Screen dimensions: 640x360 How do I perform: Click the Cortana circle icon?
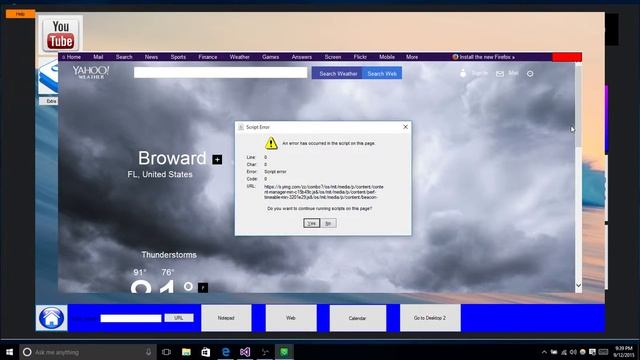[27, 352]
